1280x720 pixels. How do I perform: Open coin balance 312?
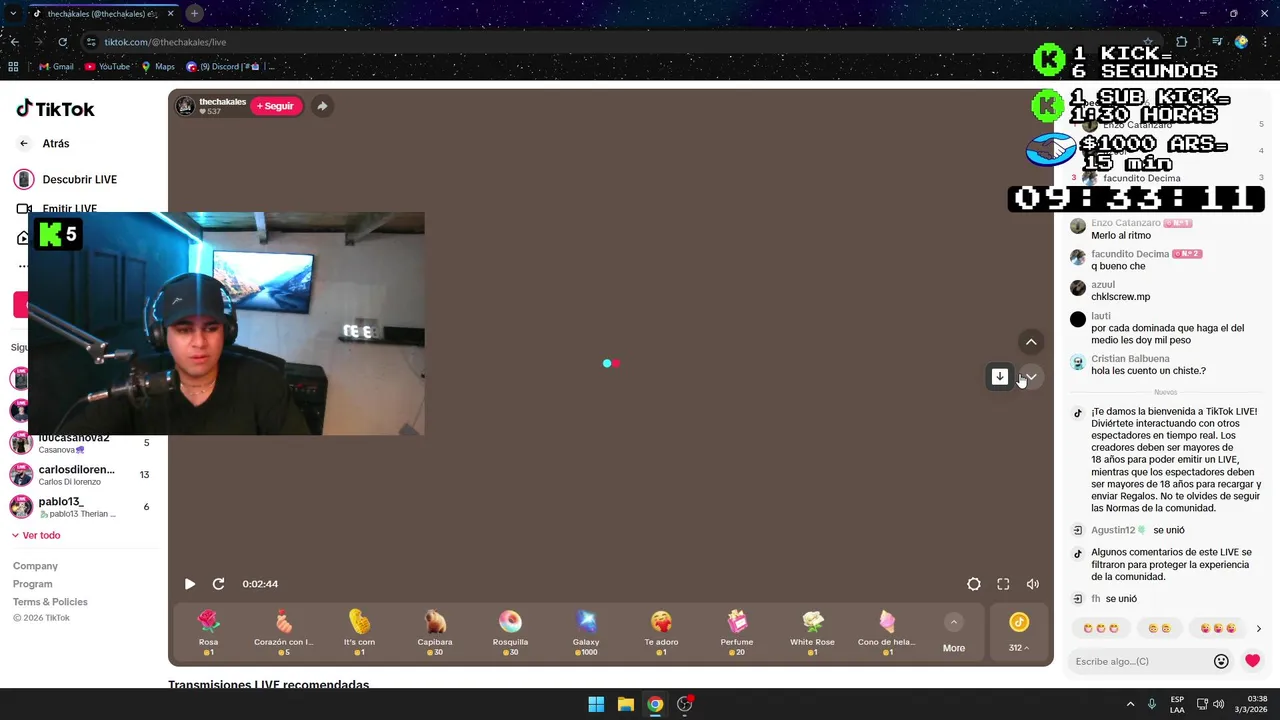click(x=1019, y=633)
